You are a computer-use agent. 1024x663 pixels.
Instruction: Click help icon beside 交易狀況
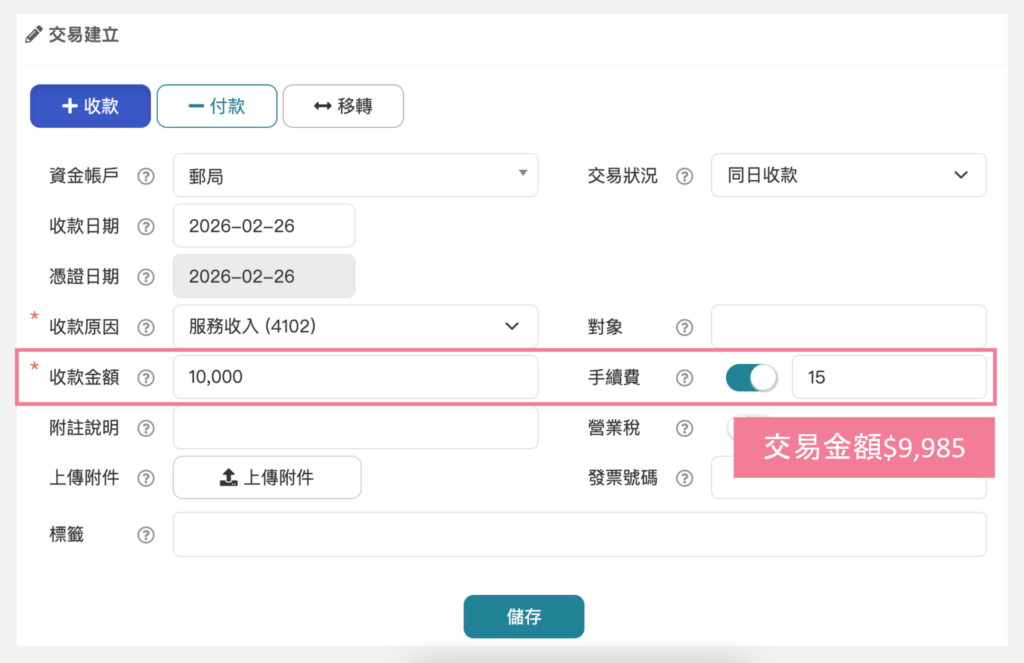(x=685, y=176)
